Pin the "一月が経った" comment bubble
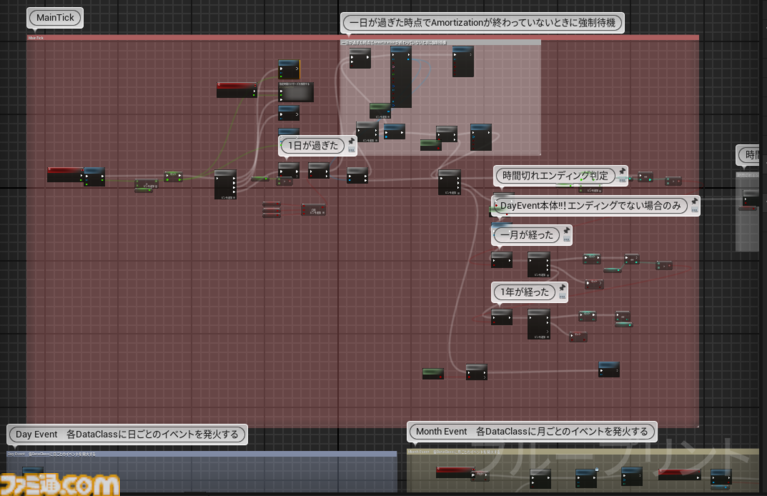The image size is (767, 496). click(x=566, y=230)
